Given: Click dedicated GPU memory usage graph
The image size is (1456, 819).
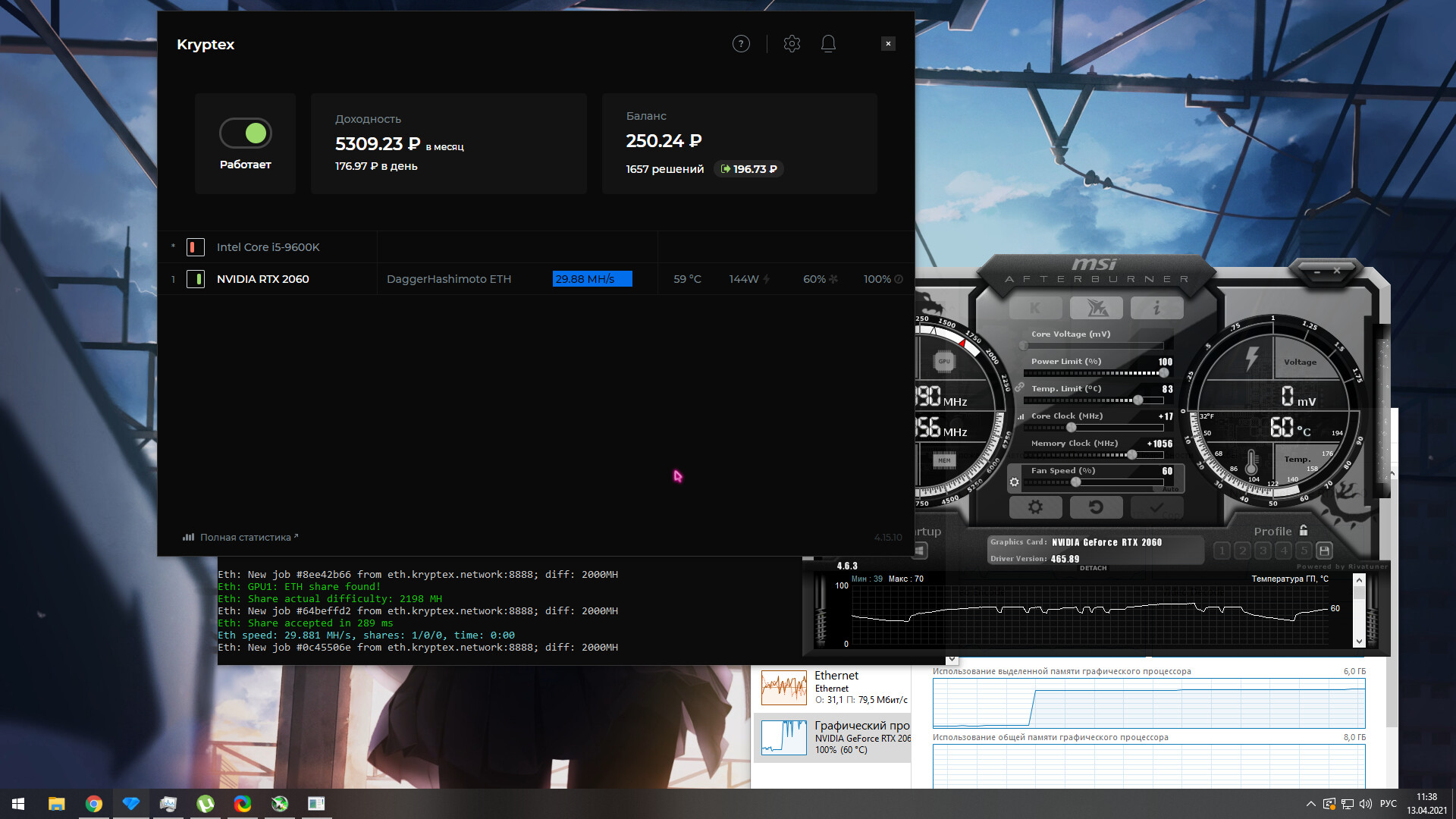Looking at the screenshot, I should click(1149, 704).
